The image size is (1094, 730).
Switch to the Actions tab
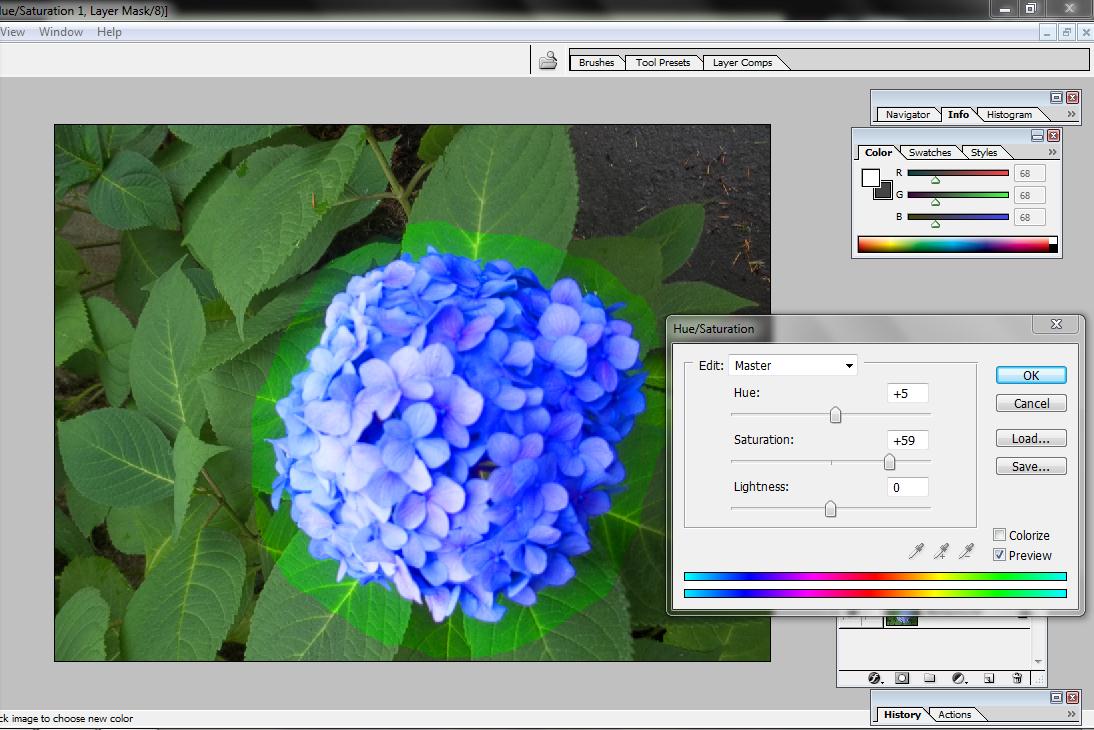click(x=954, y=715)
